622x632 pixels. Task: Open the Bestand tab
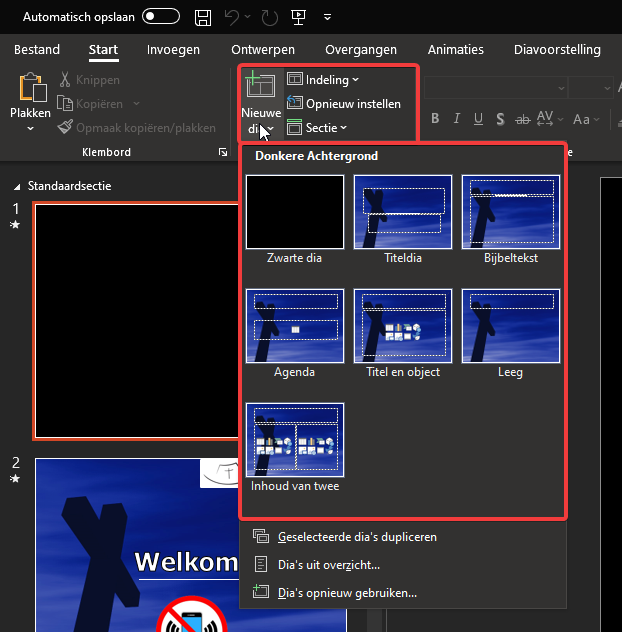click(x=37, y=50)
